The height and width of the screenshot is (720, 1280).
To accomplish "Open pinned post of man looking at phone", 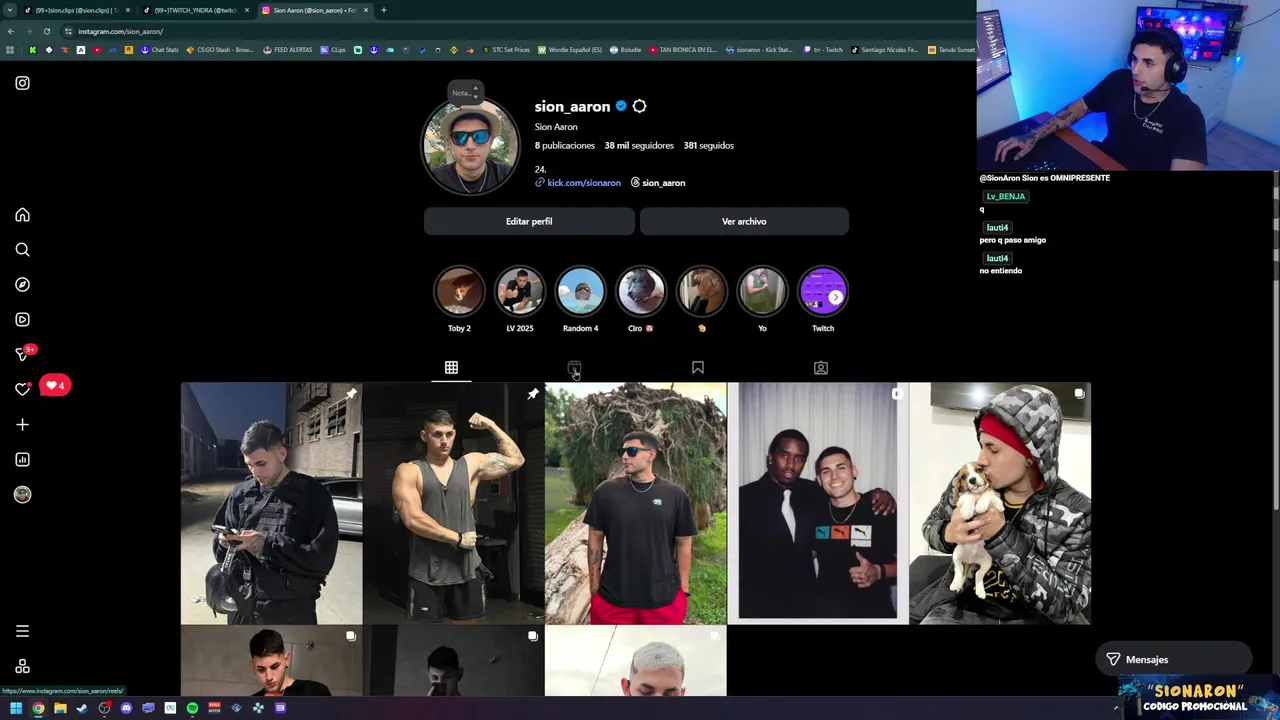I will coord(271,503).
